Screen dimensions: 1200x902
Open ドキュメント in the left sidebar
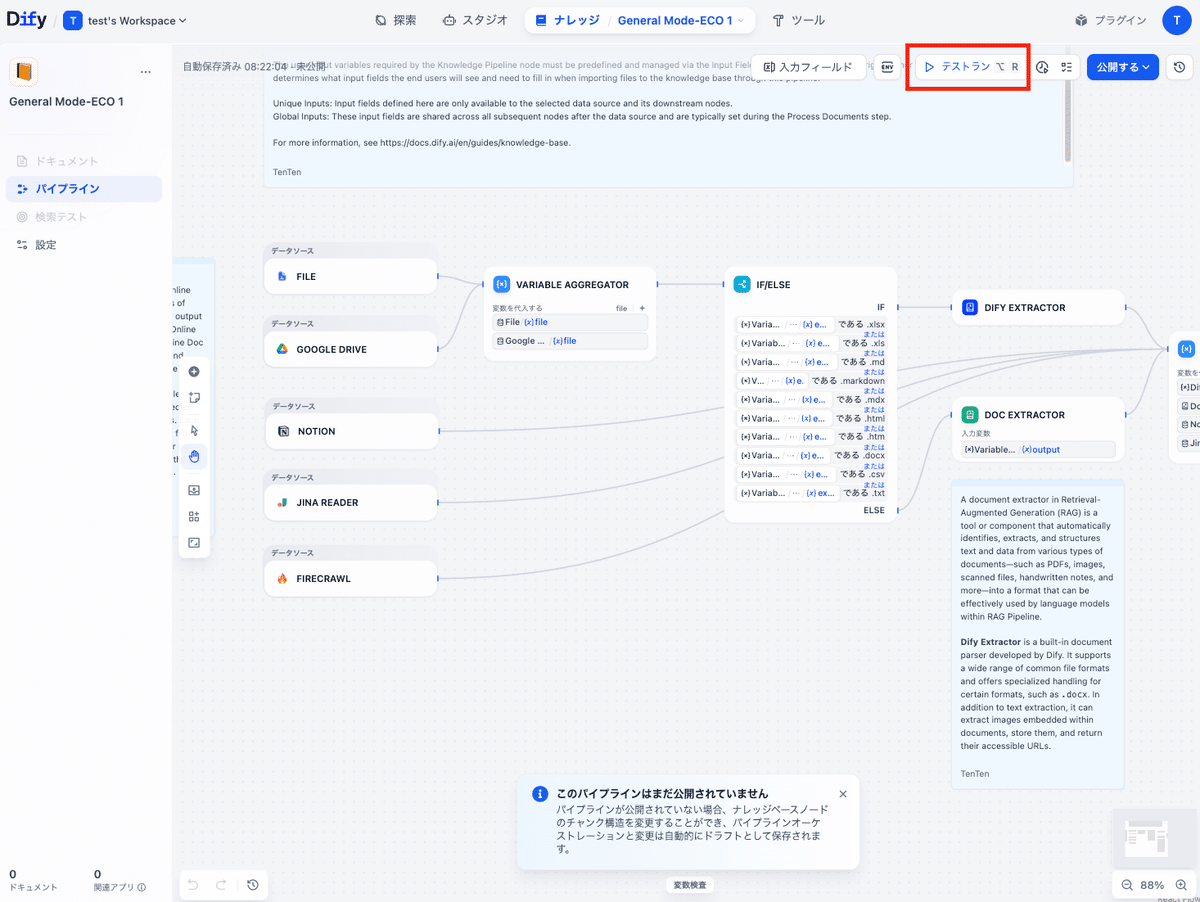(60, 161)
